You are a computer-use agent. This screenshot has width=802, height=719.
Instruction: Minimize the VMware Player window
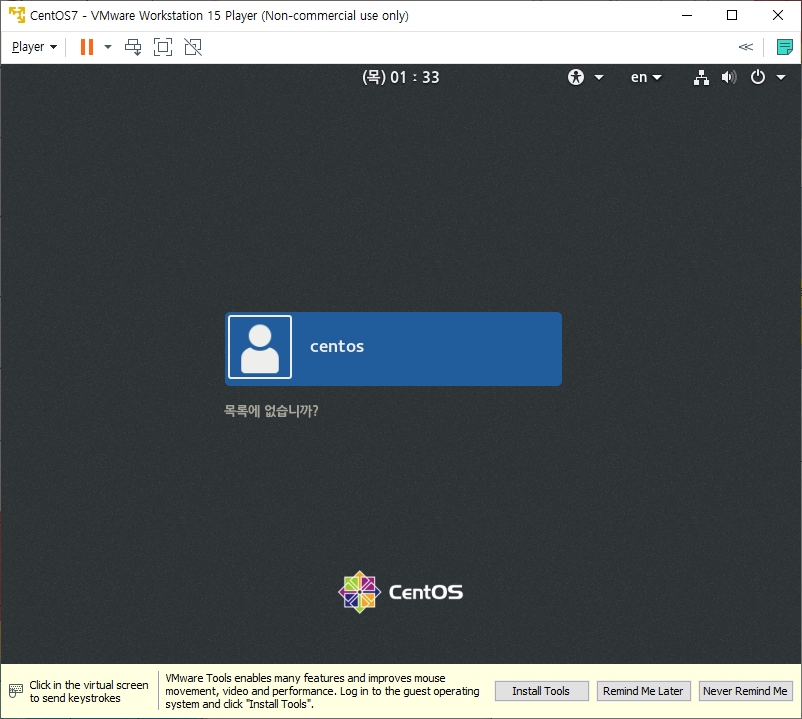[687, 15]
